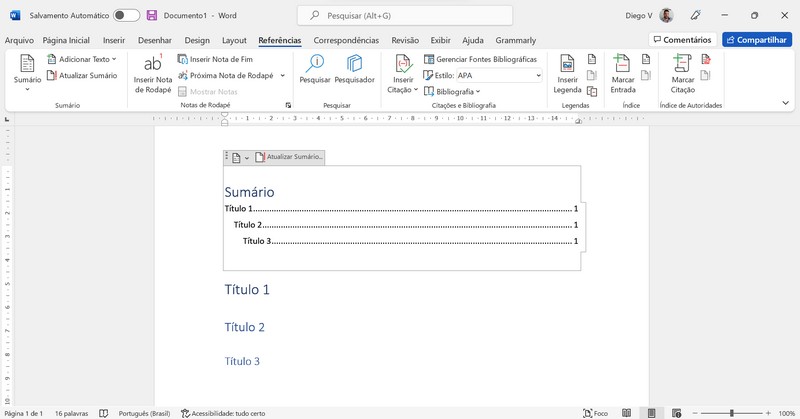Click Marcar Citação button
Viewport: 800px width, 419px height.
click(683, 73)
